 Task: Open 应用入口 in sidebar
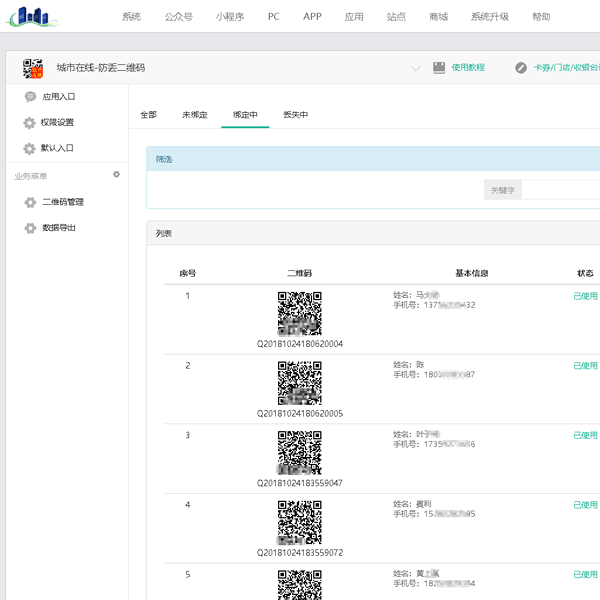[59, 97]
